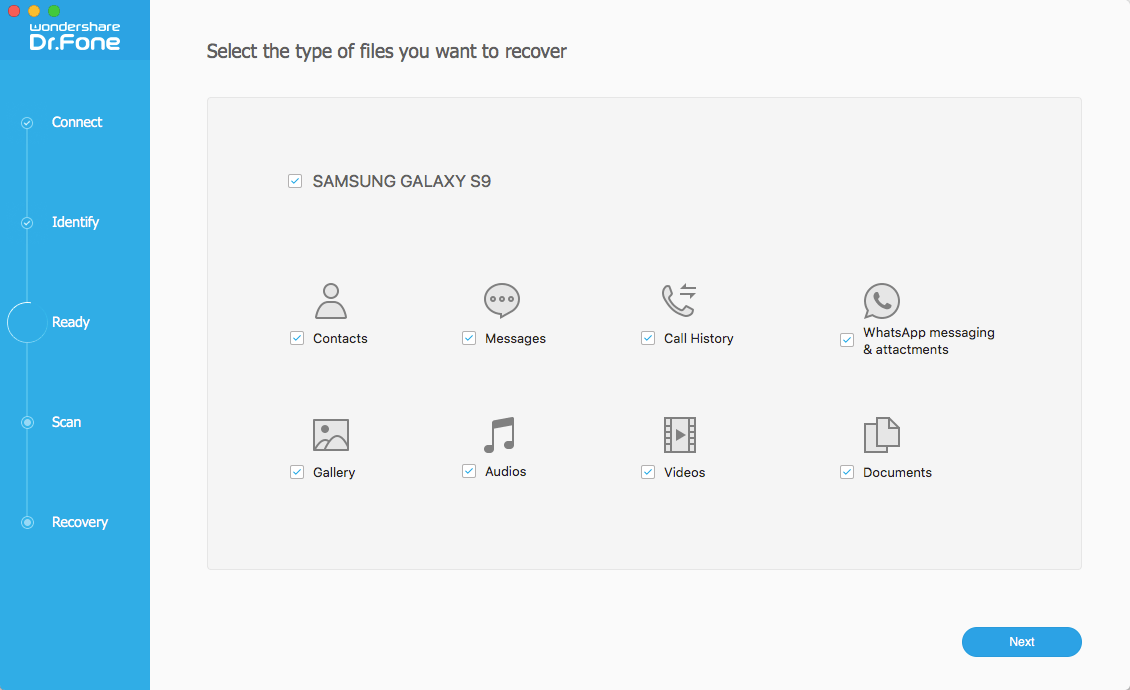Click the Next button
Viewport: 1130px width, 690px height.
point(1021,642)
